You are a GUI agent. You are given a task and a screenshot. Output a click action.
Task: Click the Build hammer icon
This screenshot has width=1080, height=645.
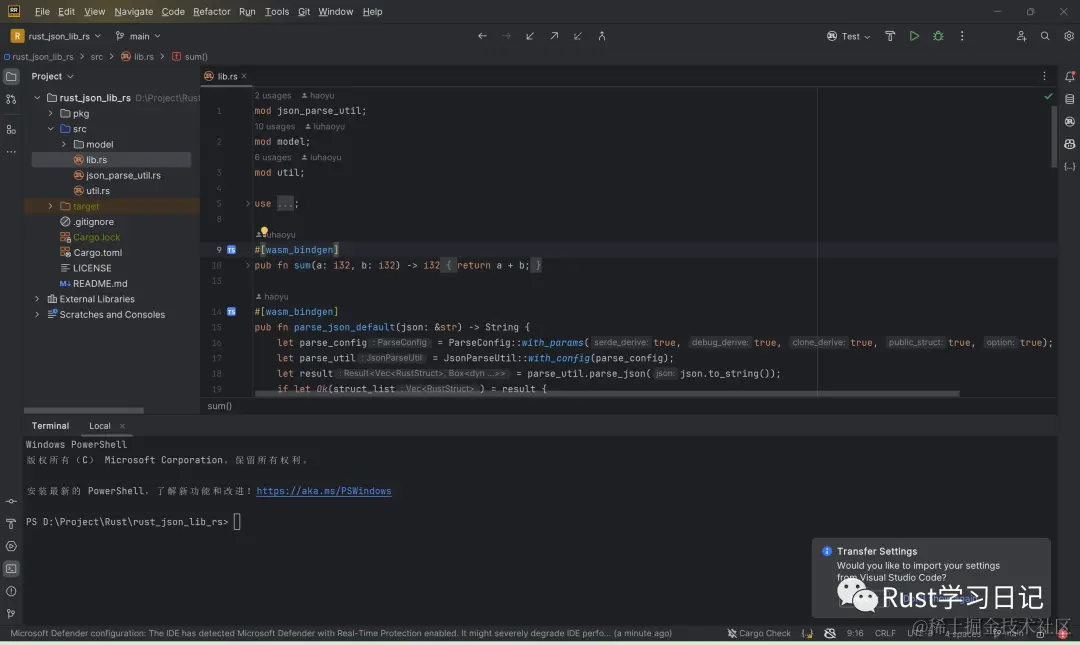(890, 36)
